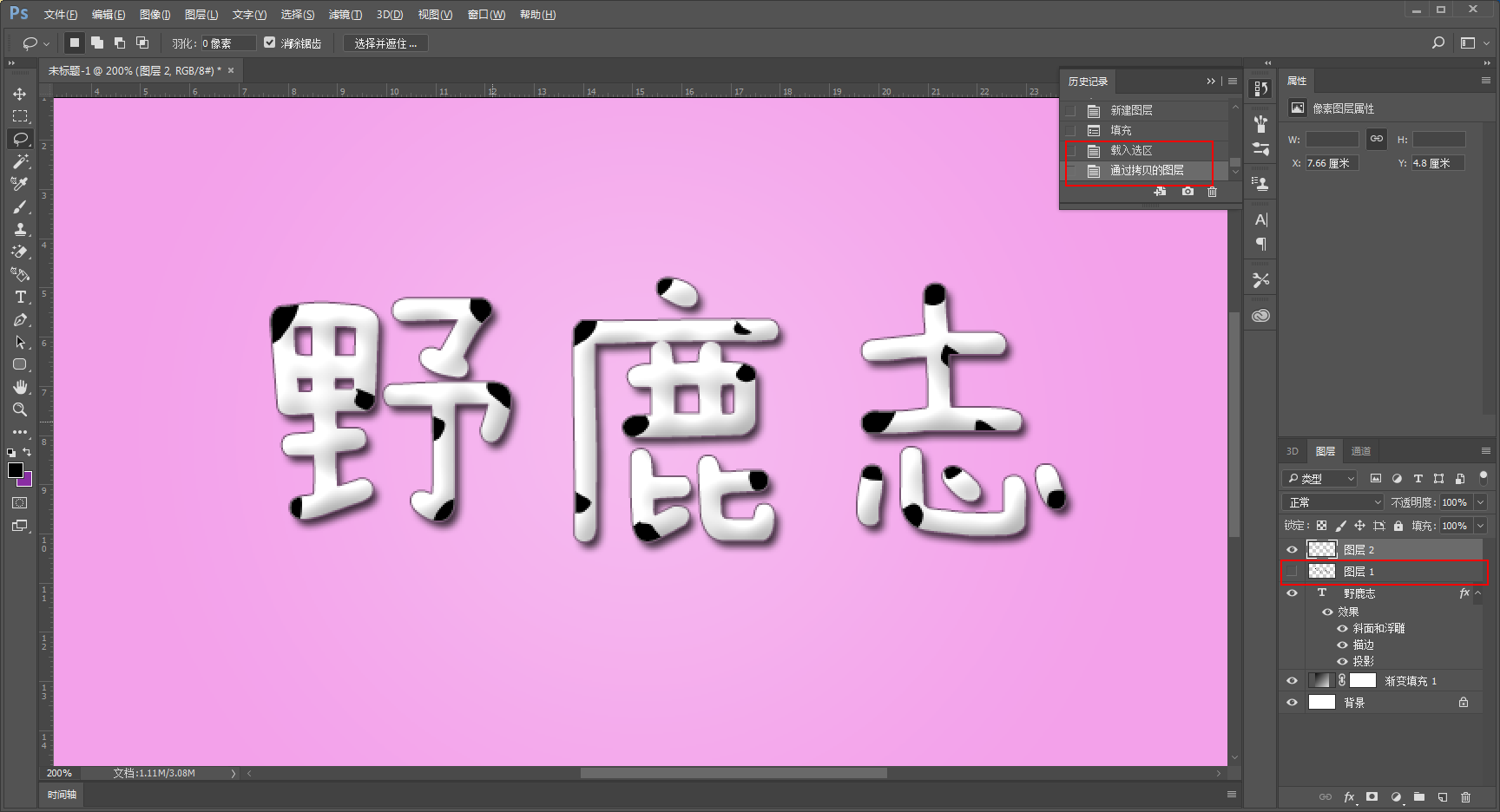Collapse the 野鹿志 layer effects list
Viewport: 1500px width, 812px height.
(x=1477, y=593)
